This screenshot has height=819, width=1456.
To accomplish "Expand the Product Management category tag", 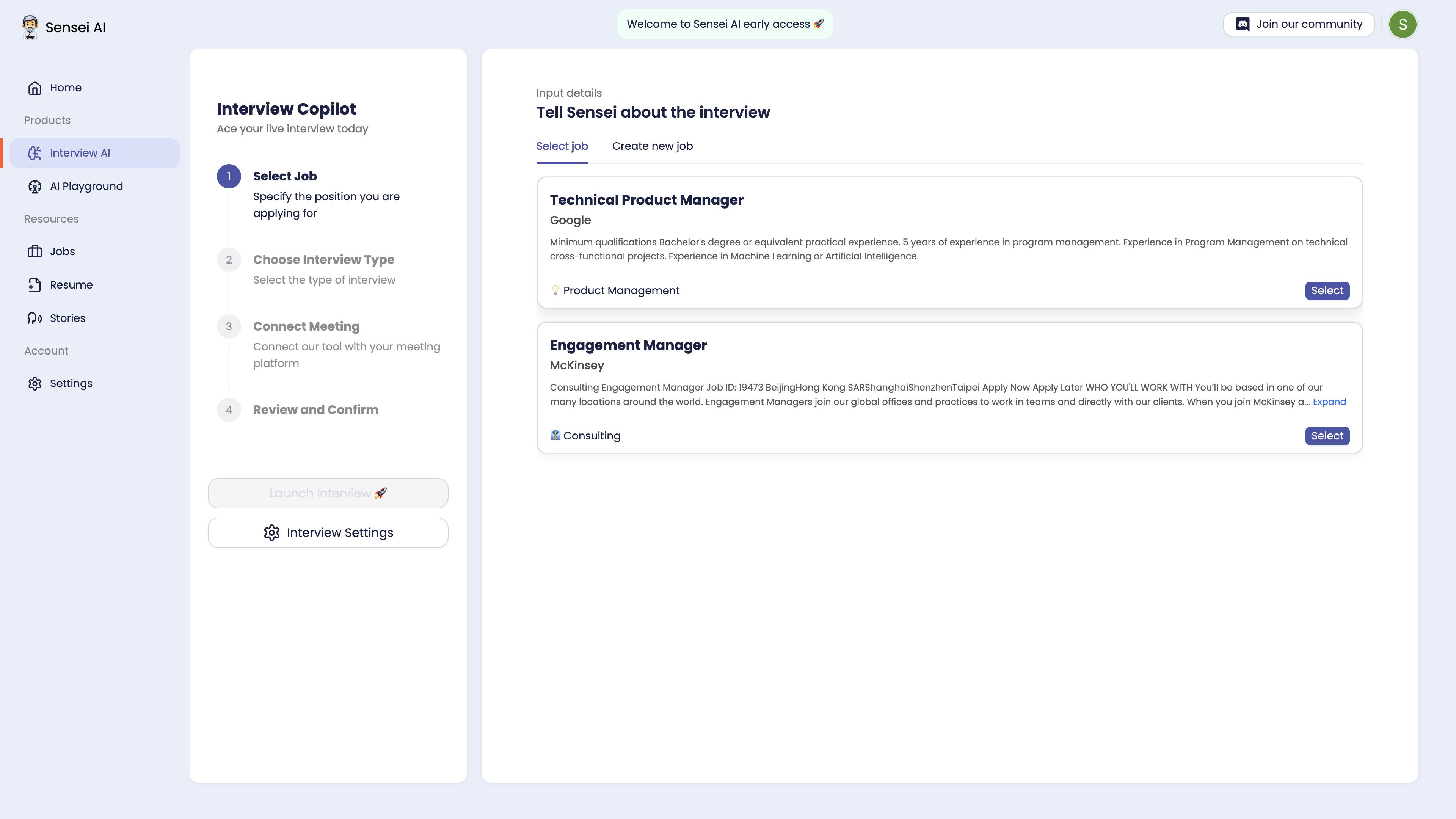I will click(614, 290).
